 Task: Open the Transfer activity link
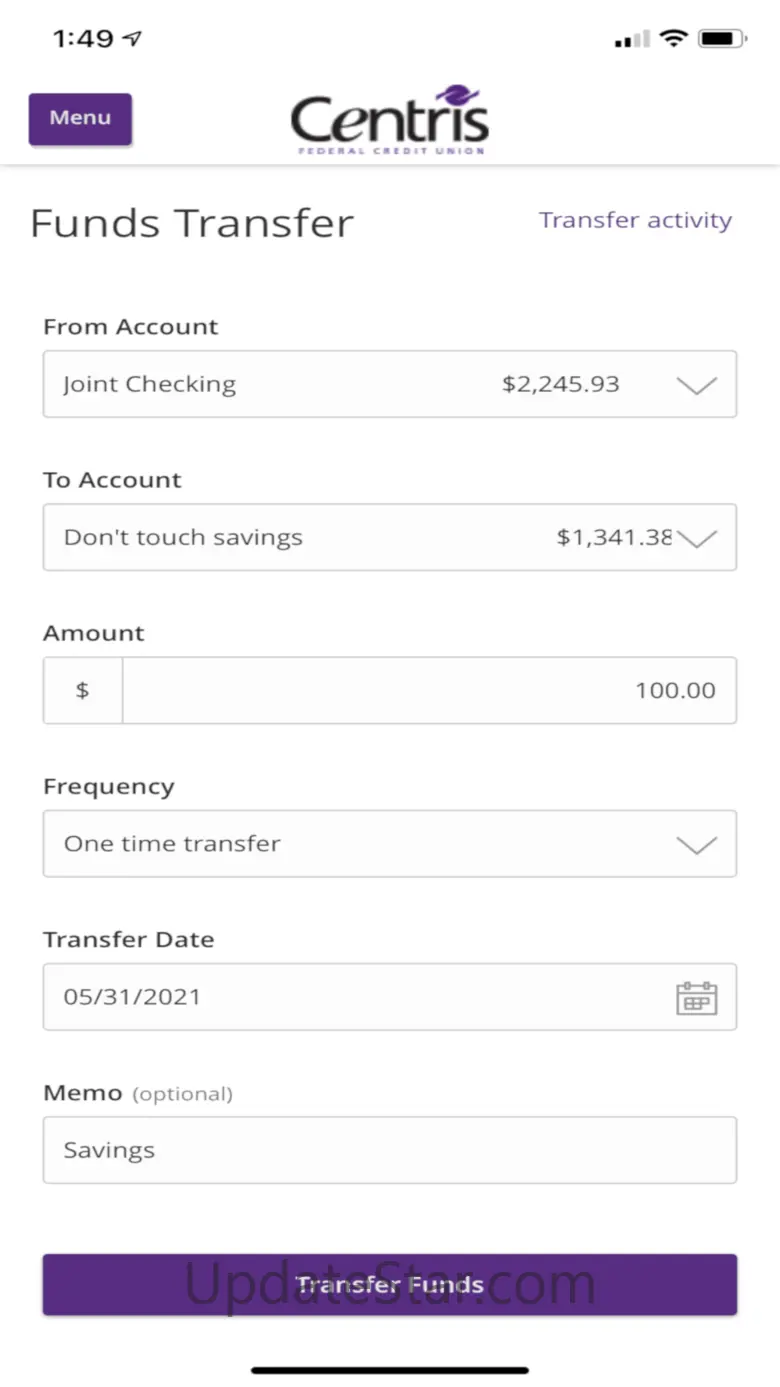click(635, 220)
